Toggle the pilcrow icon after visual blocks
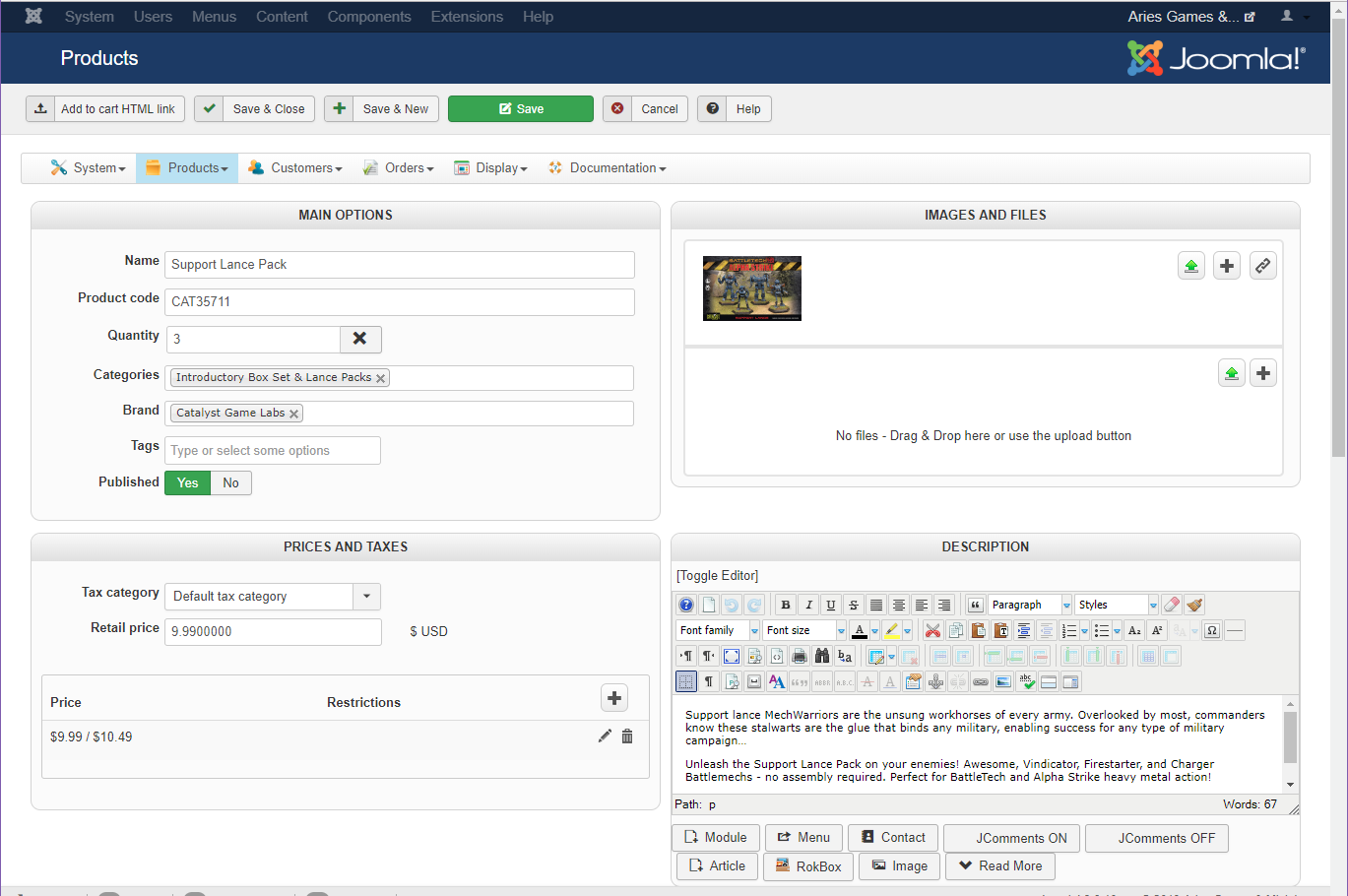This screenshot has height=896, width=1348. coord(709,681)
